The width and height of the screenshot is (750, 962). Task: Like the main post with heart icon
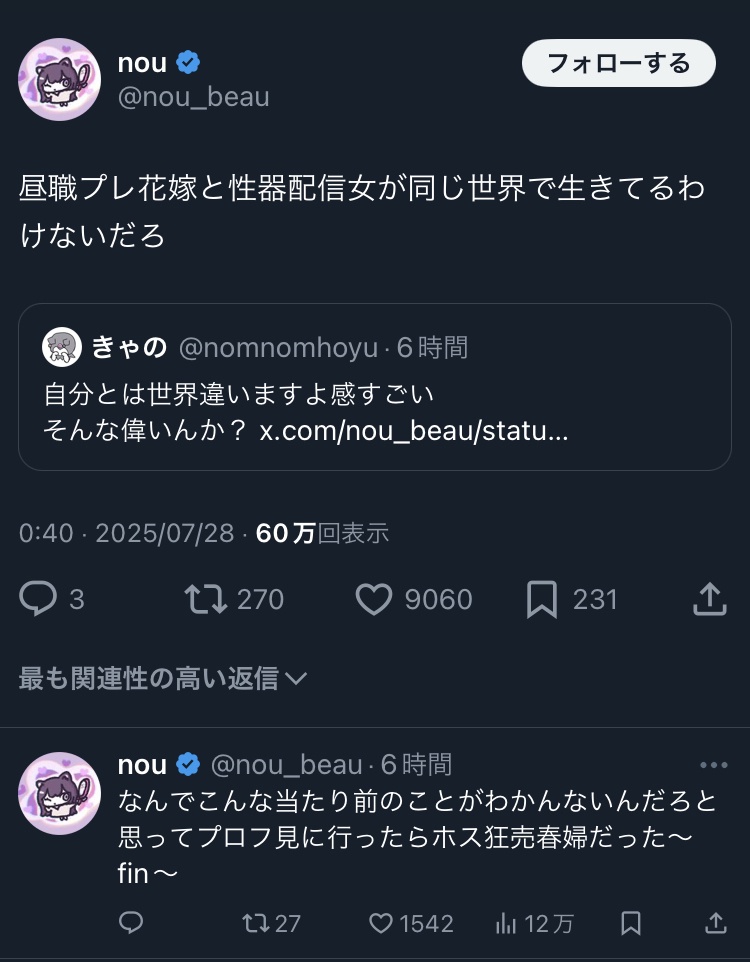374,599
